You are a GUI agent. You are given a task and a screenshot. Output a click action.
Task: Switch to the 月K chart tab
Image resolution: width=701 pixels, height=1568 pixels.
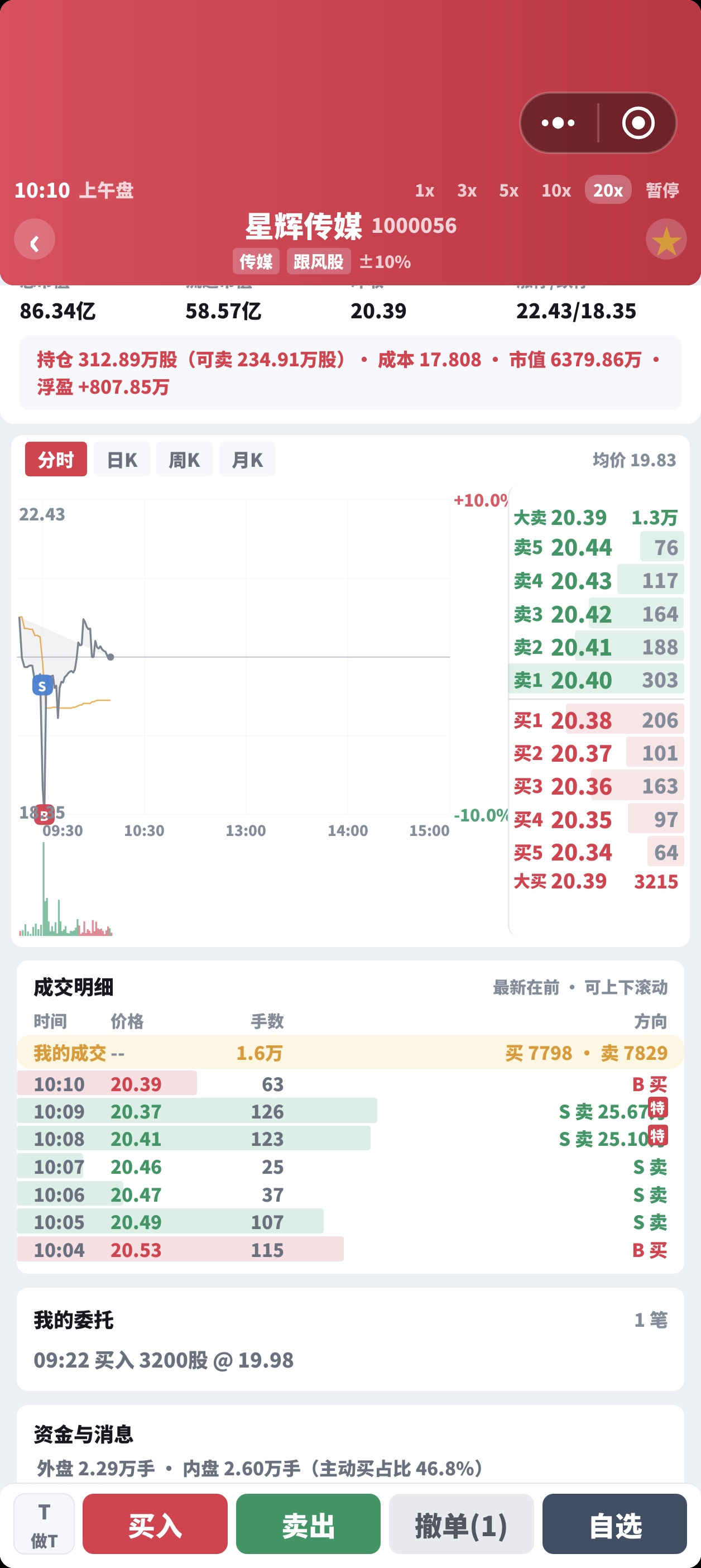click(x=247, y=460)
